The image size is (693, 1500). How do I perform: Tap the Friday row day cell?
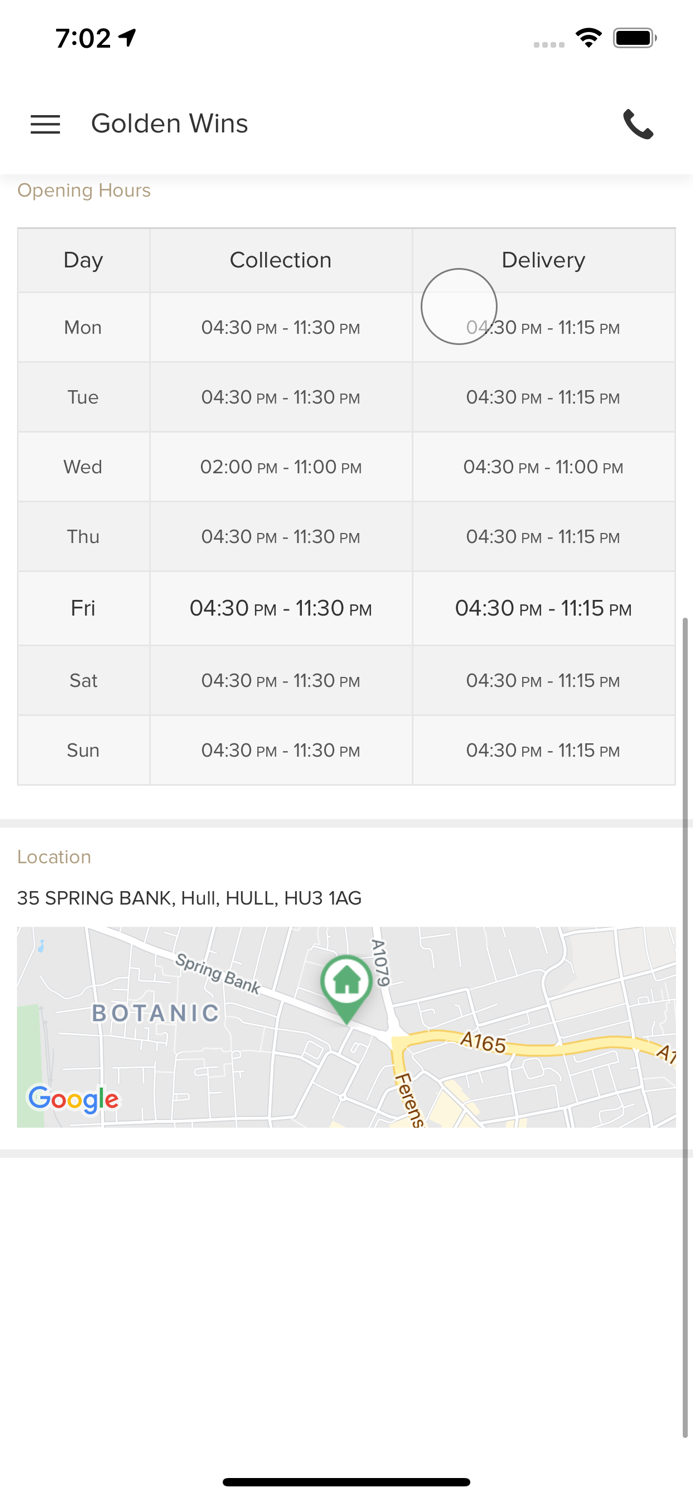point(83,608)
